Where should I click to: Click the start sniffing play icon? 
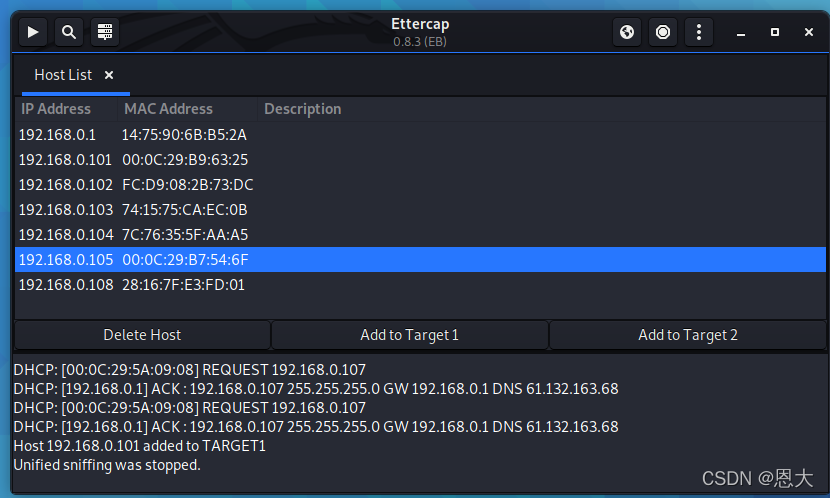click(x=33, y=32)
